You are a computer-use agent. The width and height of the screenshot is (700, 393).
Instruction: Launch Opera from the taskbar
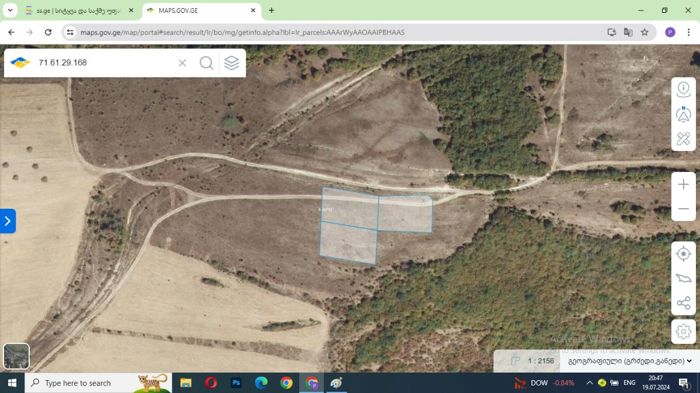click(211, 383)
